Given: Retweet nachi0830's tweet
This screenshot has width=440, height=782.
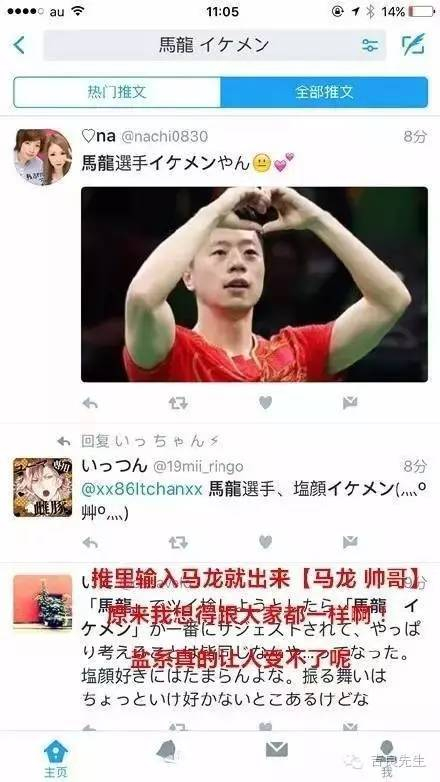Looking at the screenshot, I should coord(178,403).
